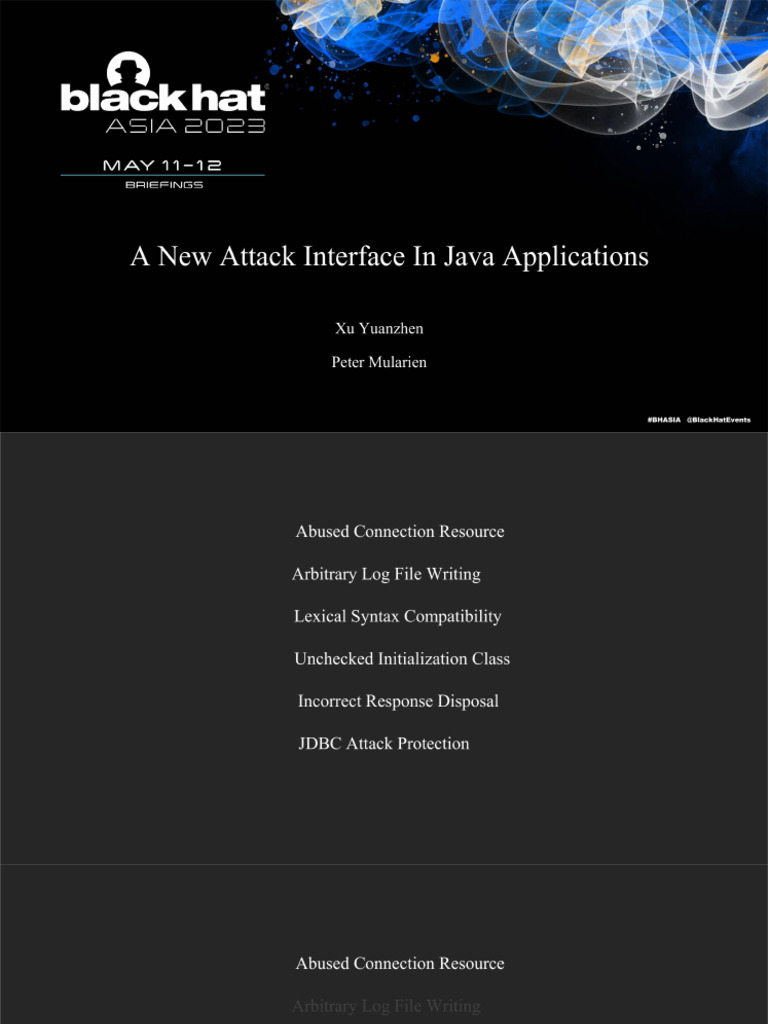Click the dimmed 'Arbitrary Log File Writing' on third slide
The image size is (768, 1024).
(x=386, y=1006)
